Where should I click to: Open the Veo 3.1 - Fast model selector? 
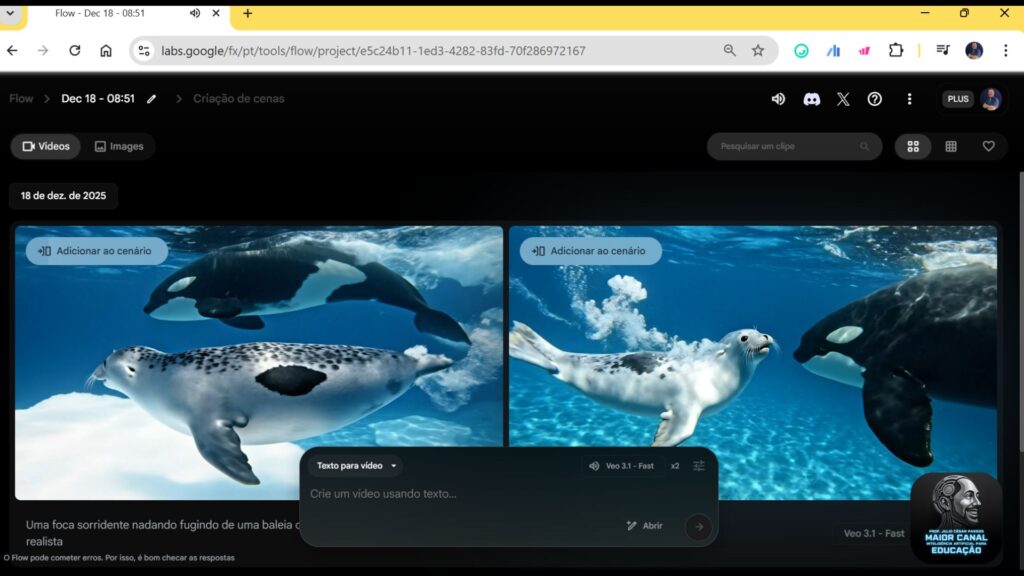coord(622,465)
